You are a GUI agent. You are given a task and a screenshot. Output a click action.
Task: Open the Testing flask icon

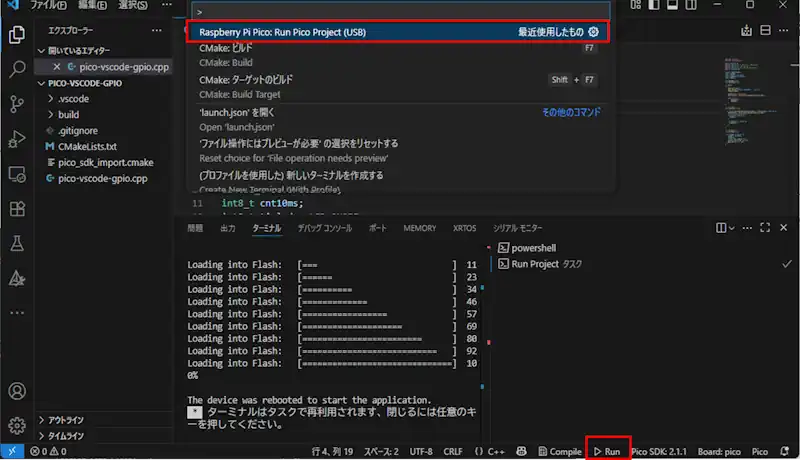pos(17,243)
